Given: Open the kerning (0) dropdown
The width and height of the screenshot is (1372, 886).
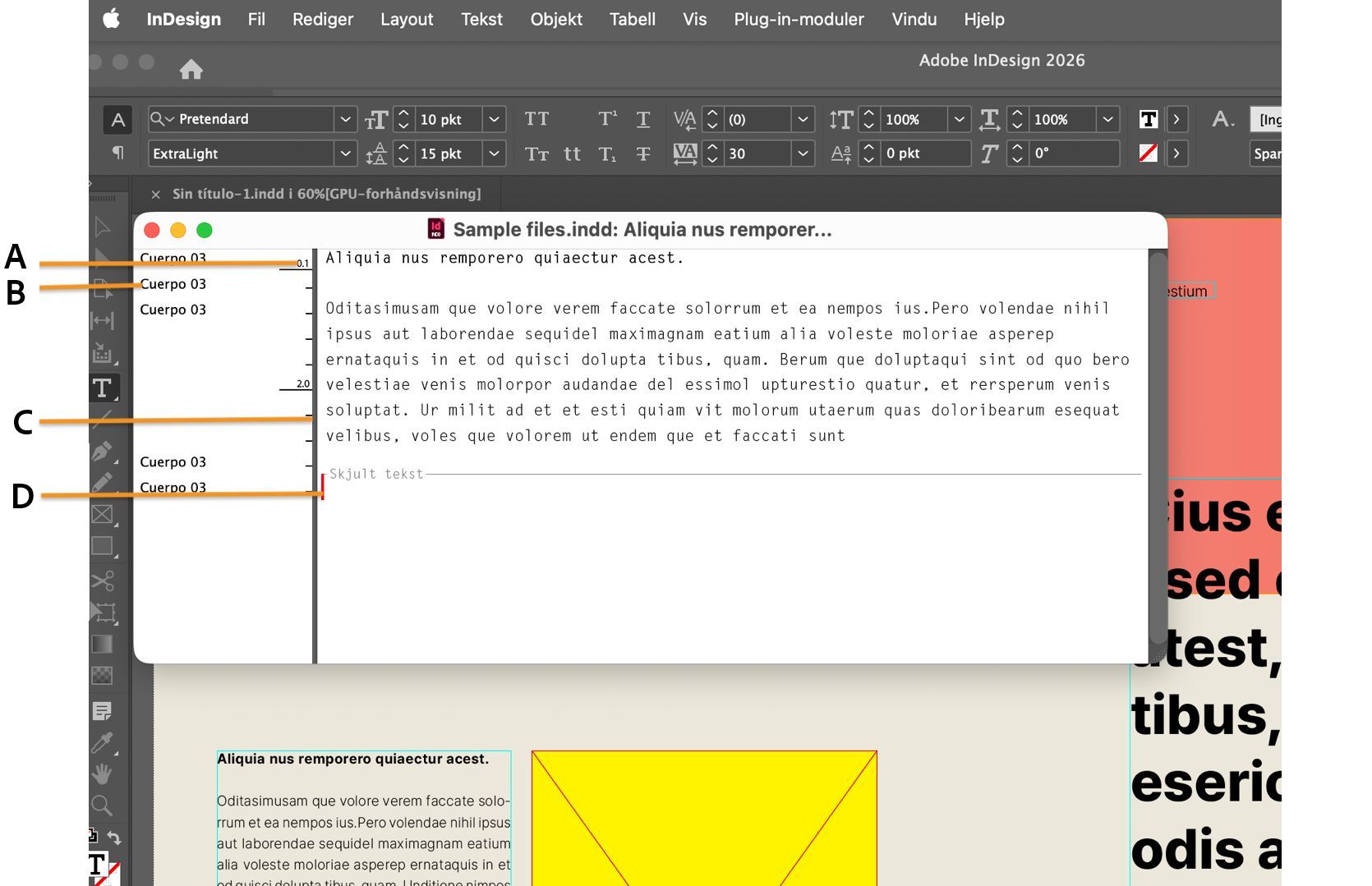Looking at the screenshot, I should point(803,119).
